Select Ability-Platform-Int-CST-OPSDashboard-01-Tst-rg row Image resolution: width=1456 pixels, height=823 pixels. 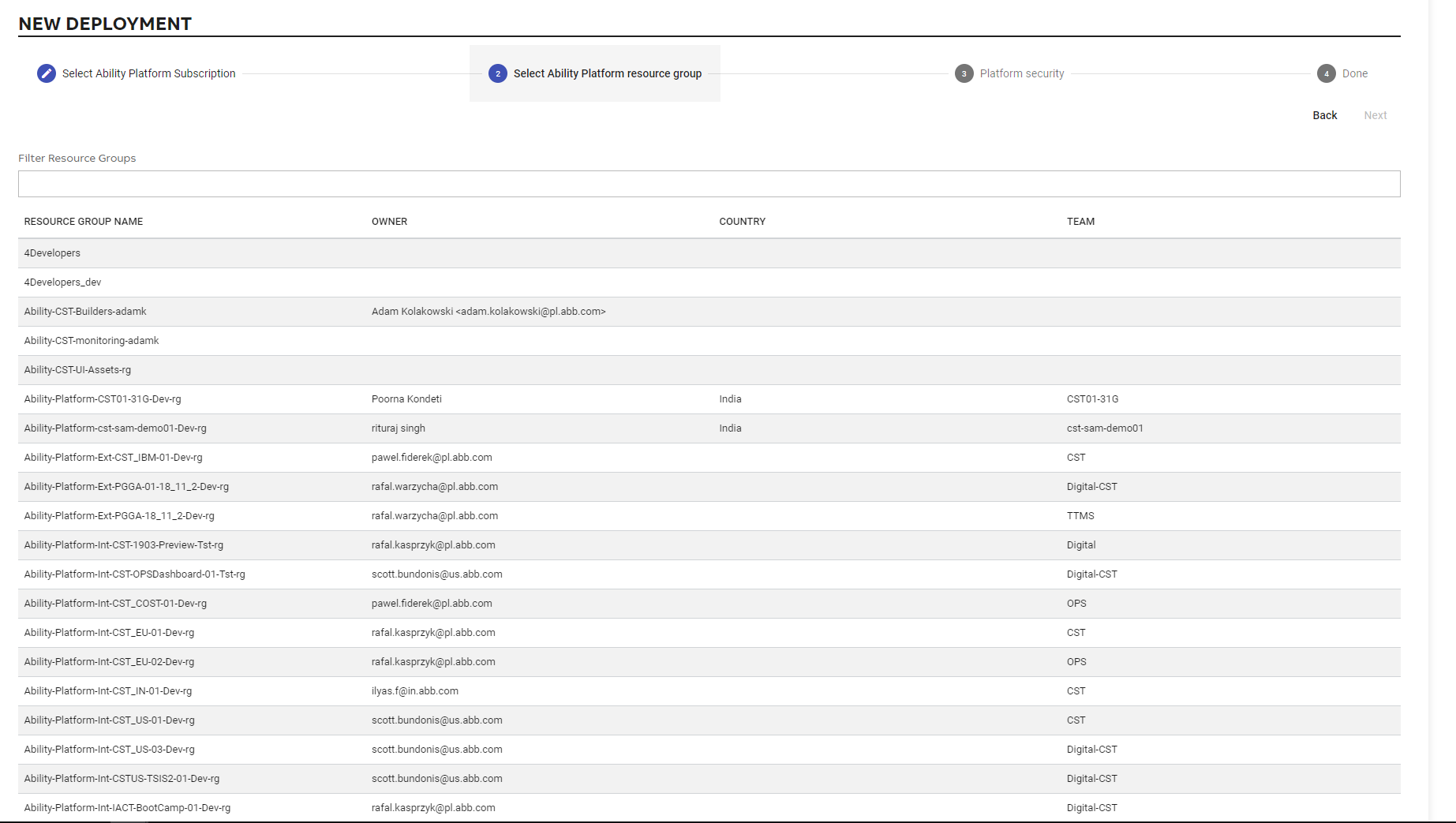tap(709, 574)
